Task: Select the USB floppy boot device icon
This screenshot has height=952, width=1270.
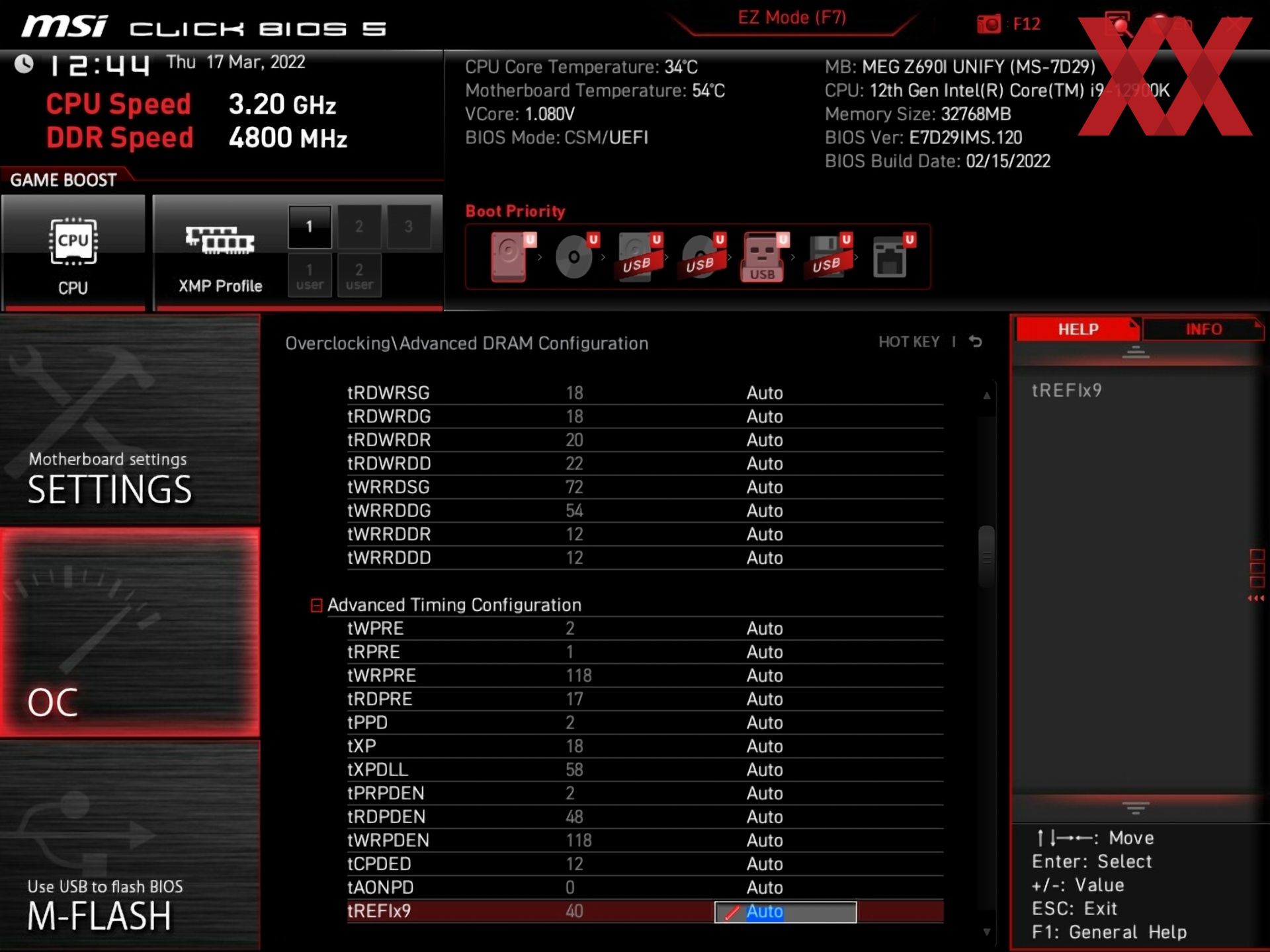Action: pyautogui.click(x=829, y=257)
